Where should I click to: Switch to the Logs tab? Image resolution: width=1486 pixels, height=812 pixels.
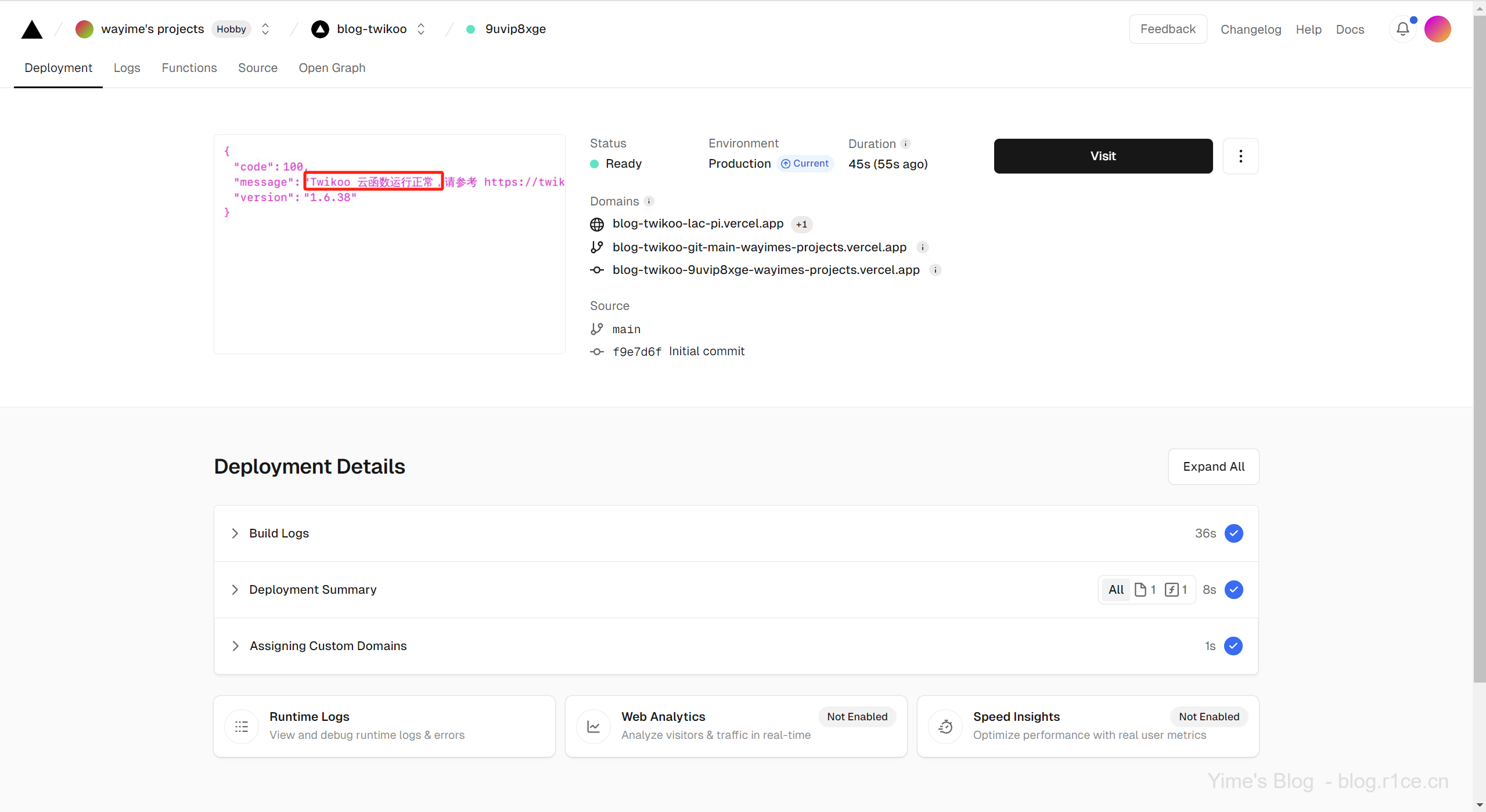127,68
